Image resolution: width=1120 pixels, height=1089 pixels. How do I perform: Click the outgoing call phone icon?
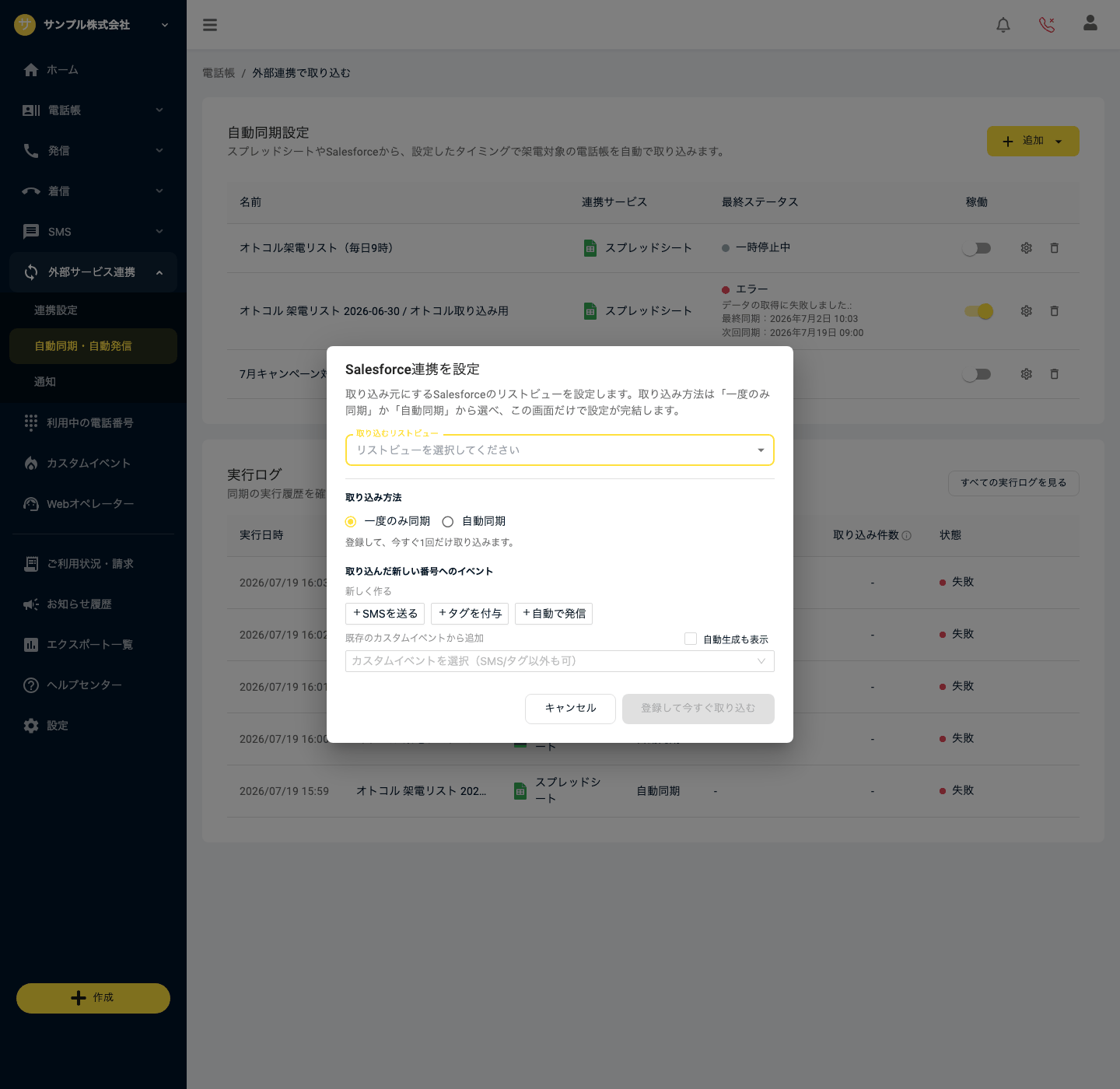pos(31,151)
